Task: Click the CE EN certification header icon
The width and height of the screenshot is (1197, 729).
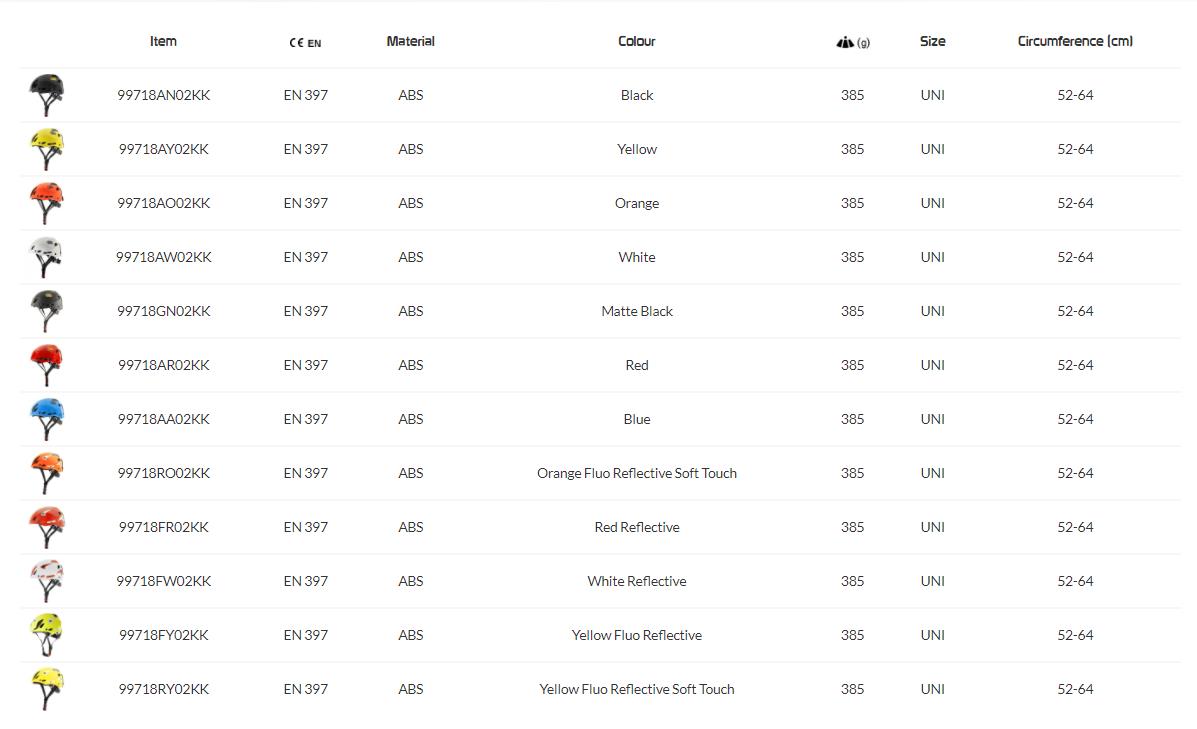Action: click(305, 42)
